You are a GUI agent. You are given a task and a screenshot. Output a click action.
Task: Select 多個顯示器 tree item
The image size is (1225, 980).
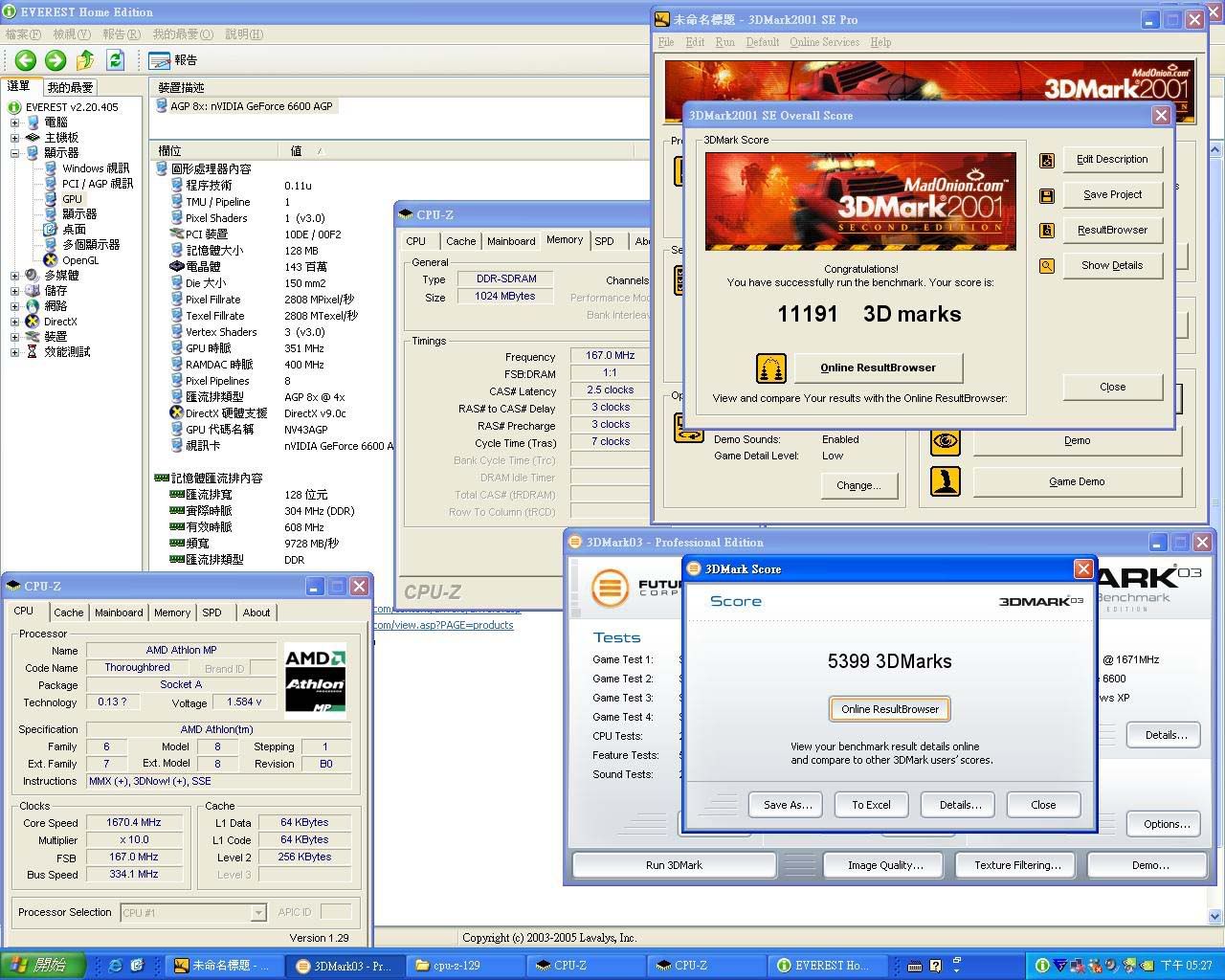pos(91,245)
